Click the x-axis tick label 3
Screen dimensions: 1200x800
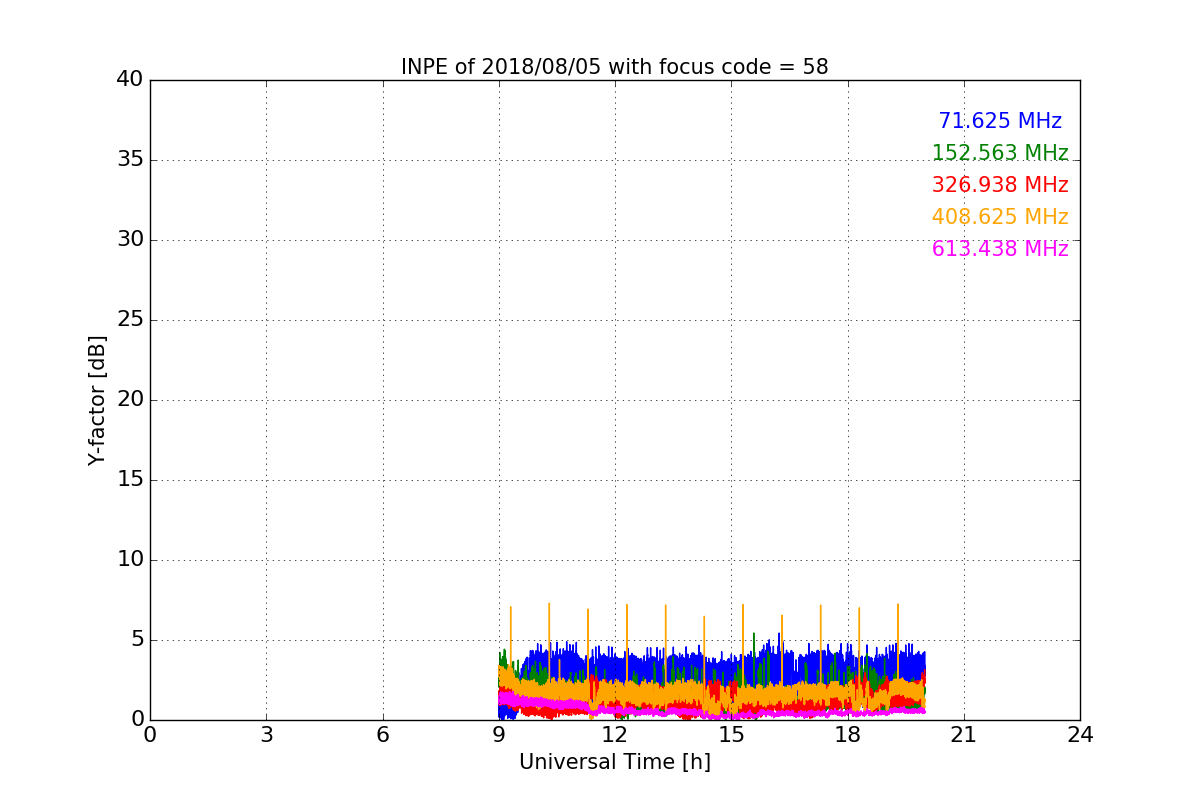[266, 735]
